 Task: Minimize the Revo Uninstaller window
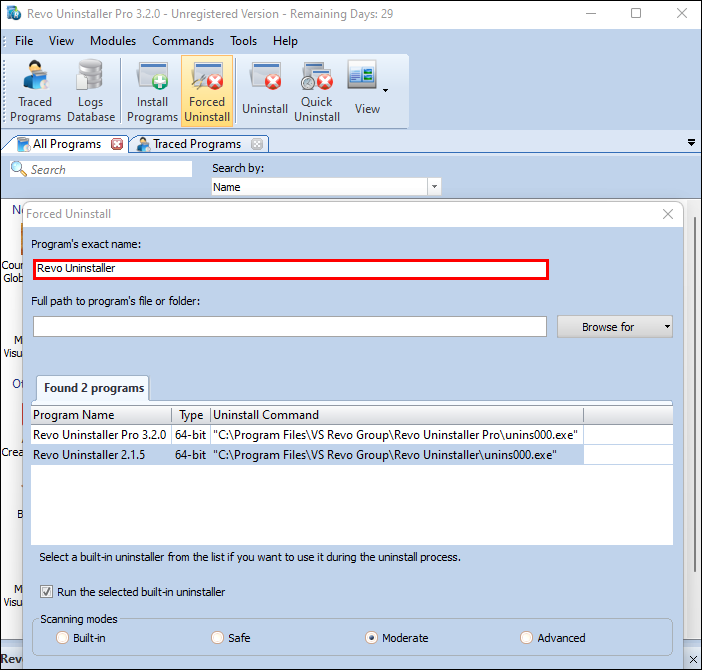tap(591, 13)
